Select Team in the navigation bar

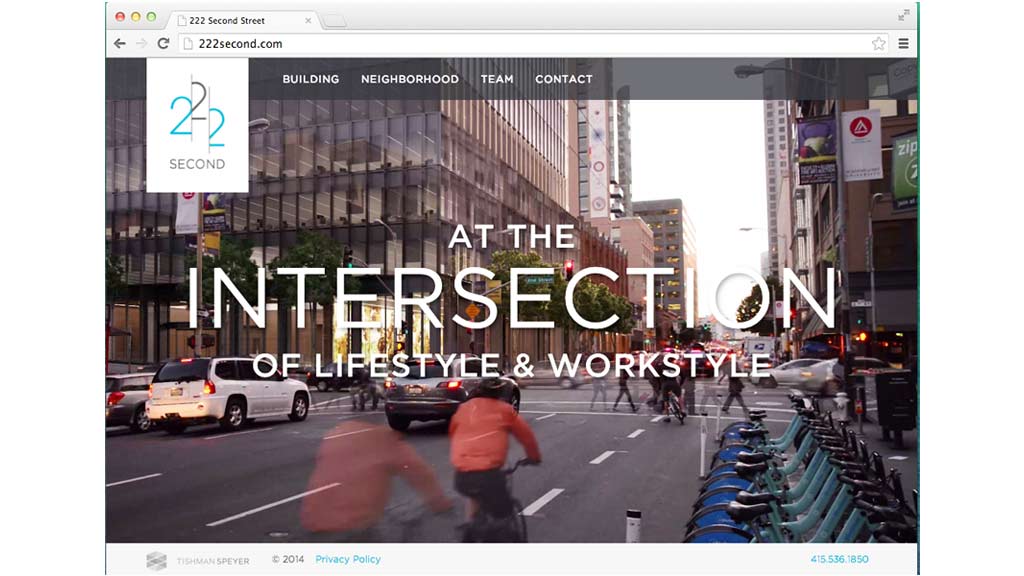coord(496,79)
